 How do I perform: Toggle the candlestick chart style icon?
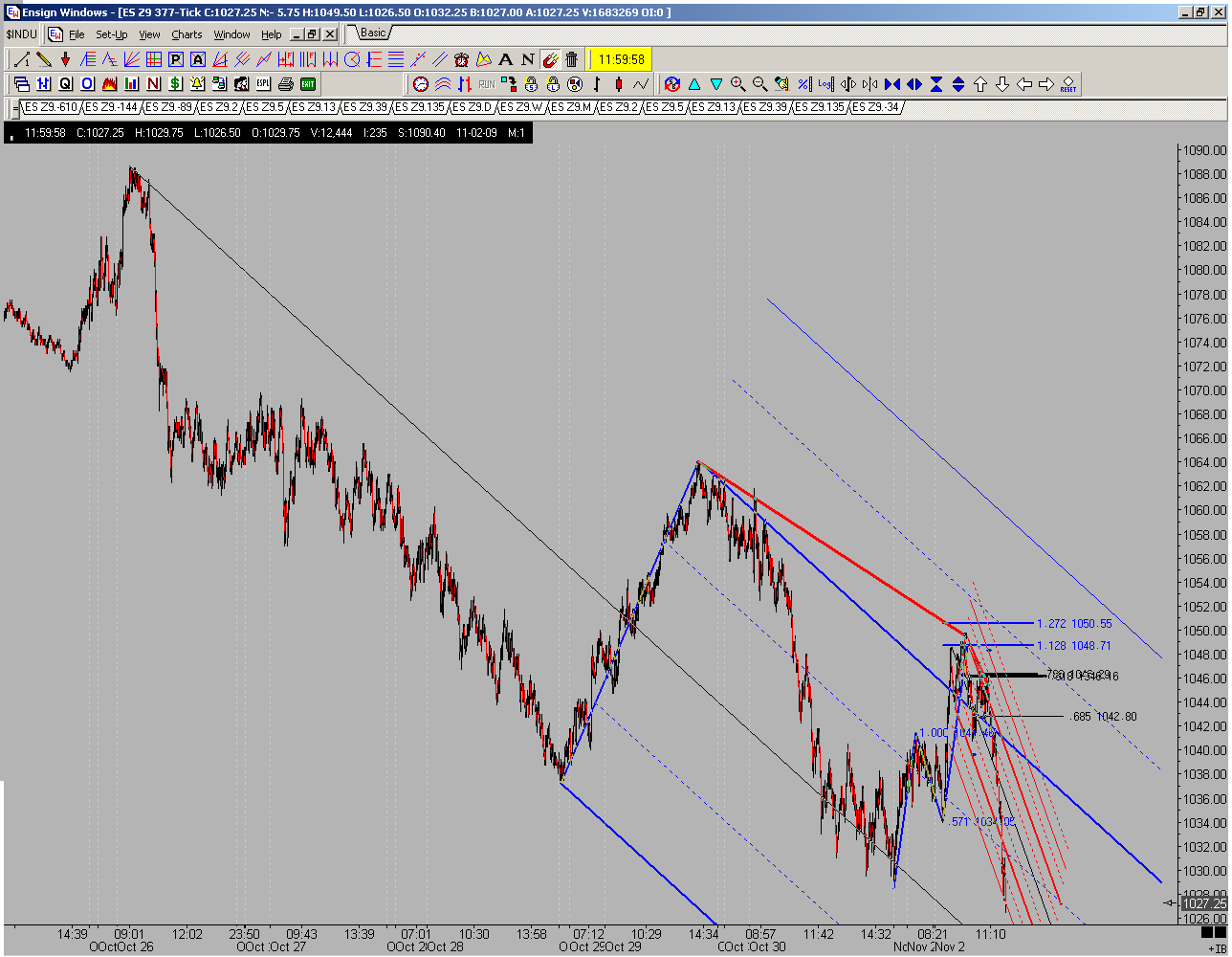click(619, 83)
